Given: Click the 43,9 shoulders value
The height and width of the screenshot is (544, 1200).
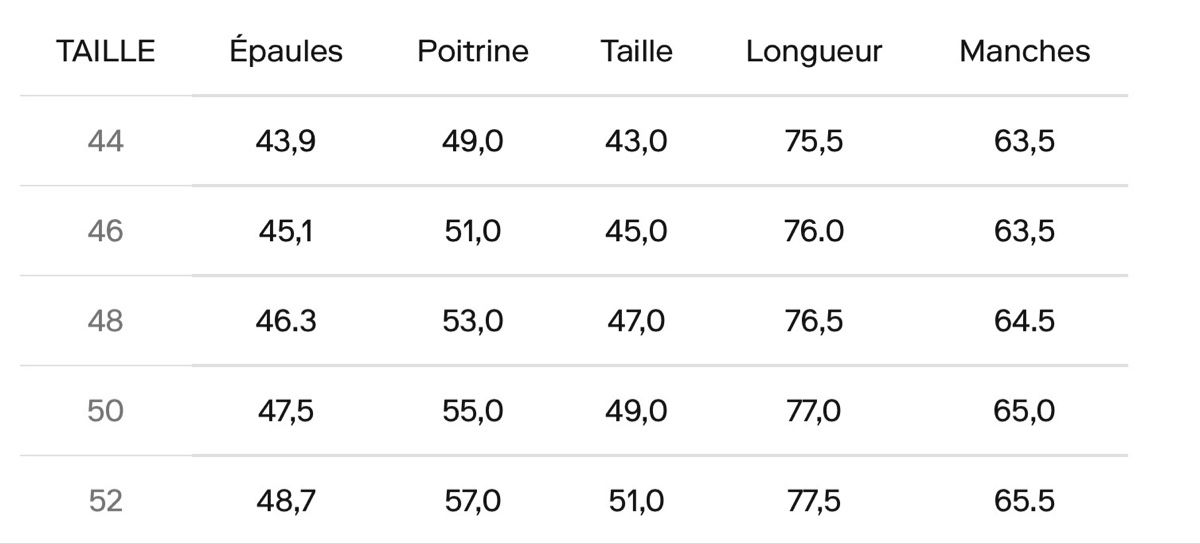Looking at the screenshot, I should click(286, 142).
